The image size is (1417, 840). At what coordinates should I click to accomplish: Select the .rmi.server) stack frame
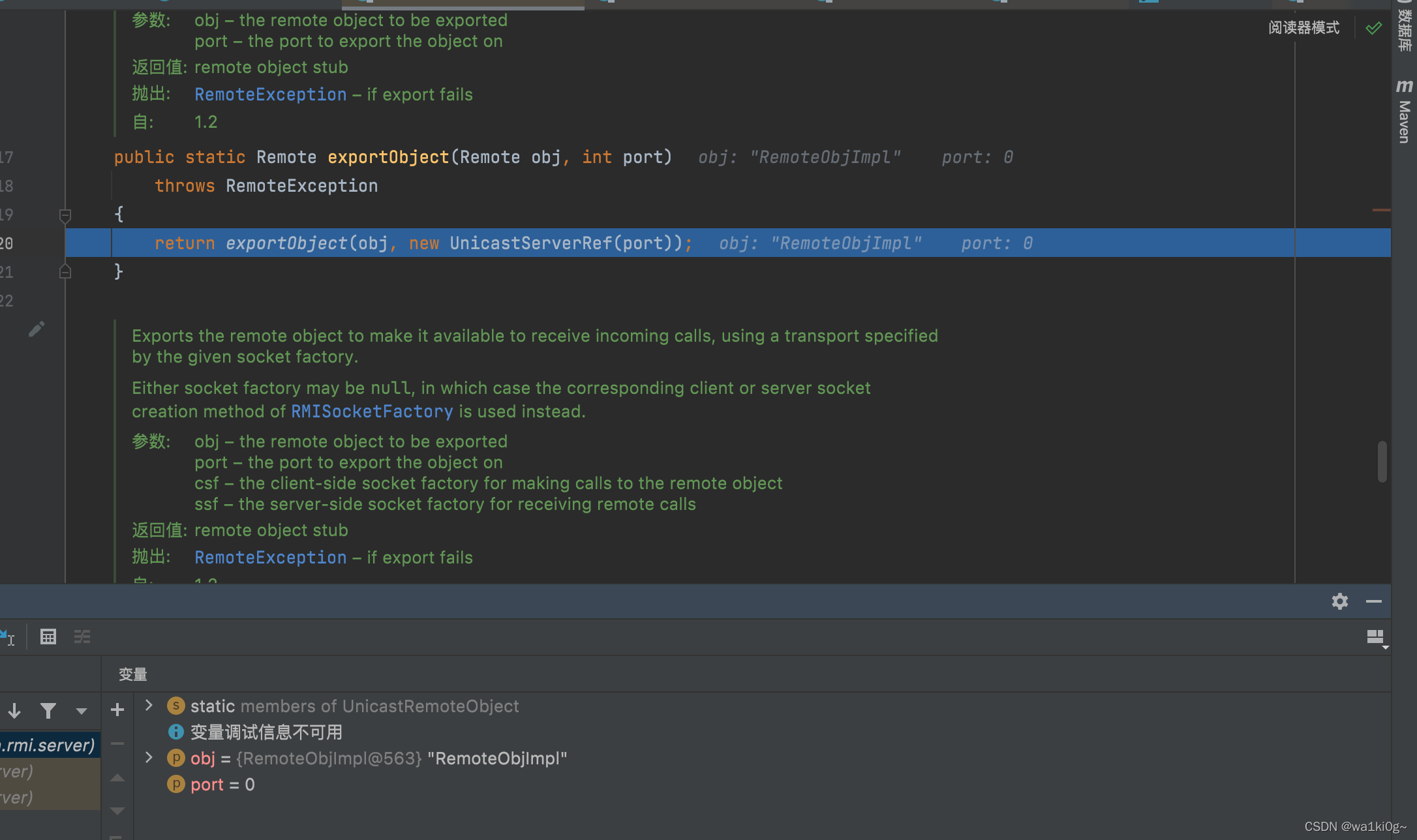pyautogui.click(x=50, y=745)
